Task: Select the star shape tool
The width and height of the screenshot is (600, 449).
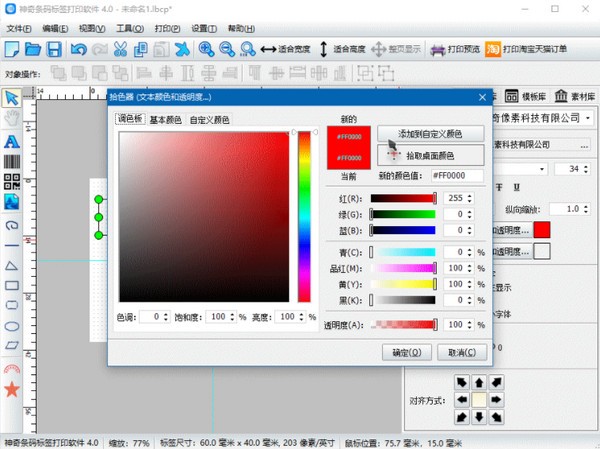Action: tap(12, 388)
